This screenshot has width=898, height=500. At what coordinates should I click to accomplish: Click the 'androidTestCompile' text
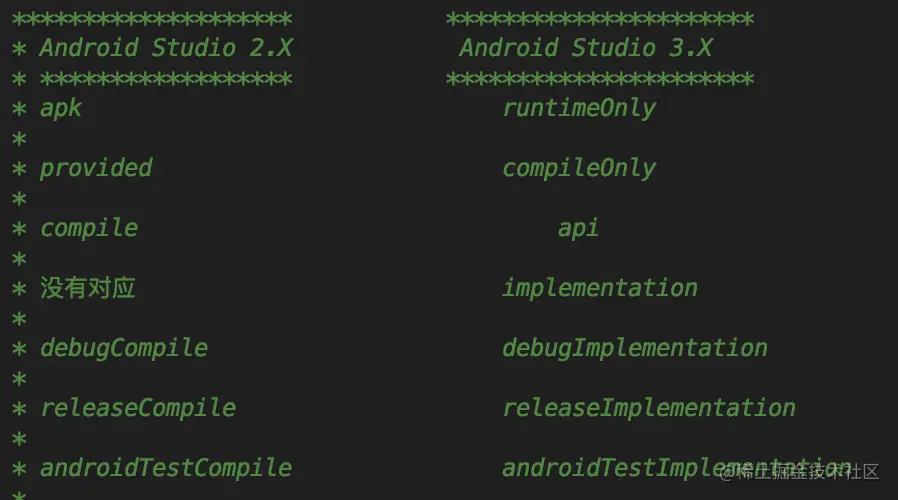click(x=165, y=468)
